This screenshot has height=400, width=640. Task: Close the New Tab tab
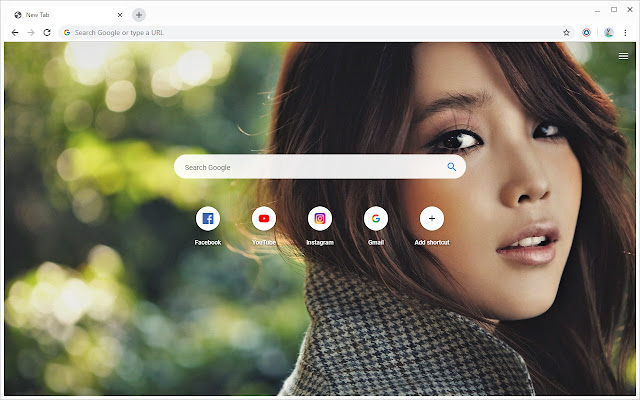[x=120, y=15]
